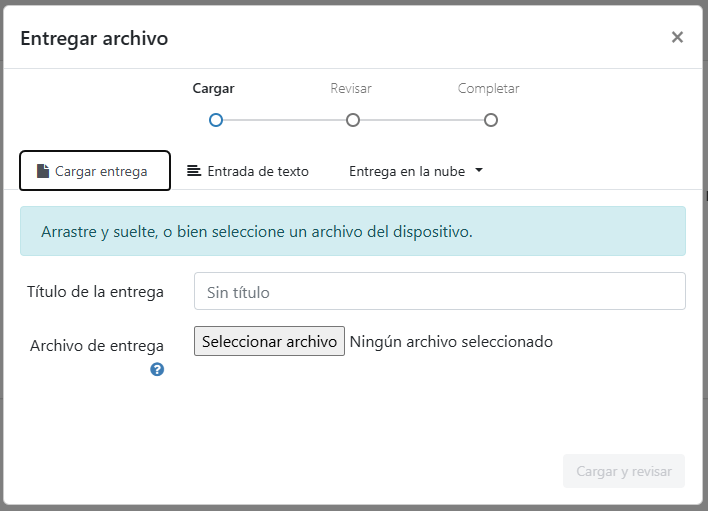Image resolution: width=708 pixels, height=511 pixels.
Task: Click the Archivo de entrega label
Action: coord(97,346)
